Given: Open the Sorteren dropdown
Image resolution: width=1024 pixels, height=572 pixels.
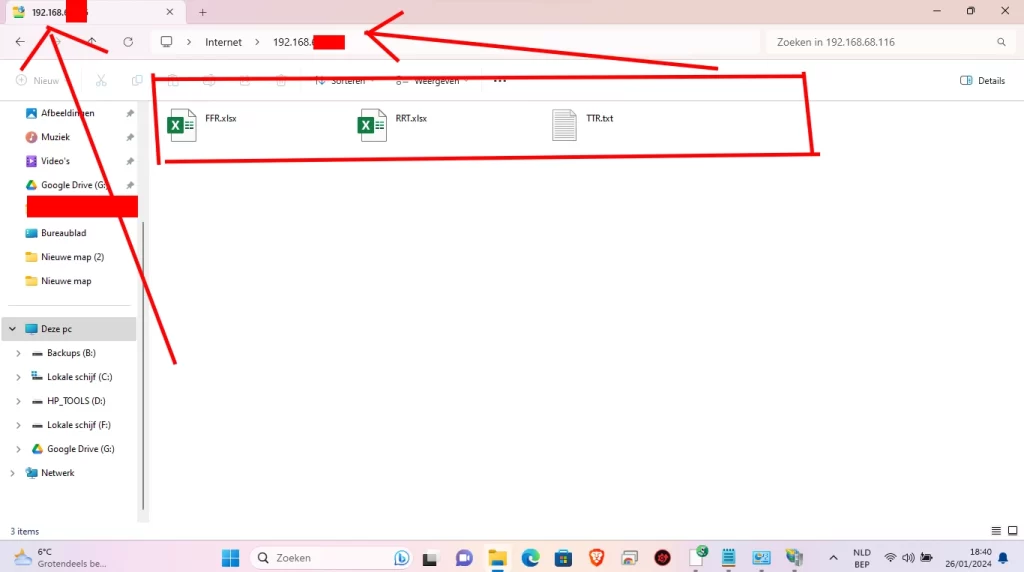Looking at the screenshot, I should (x=345, y=80).
